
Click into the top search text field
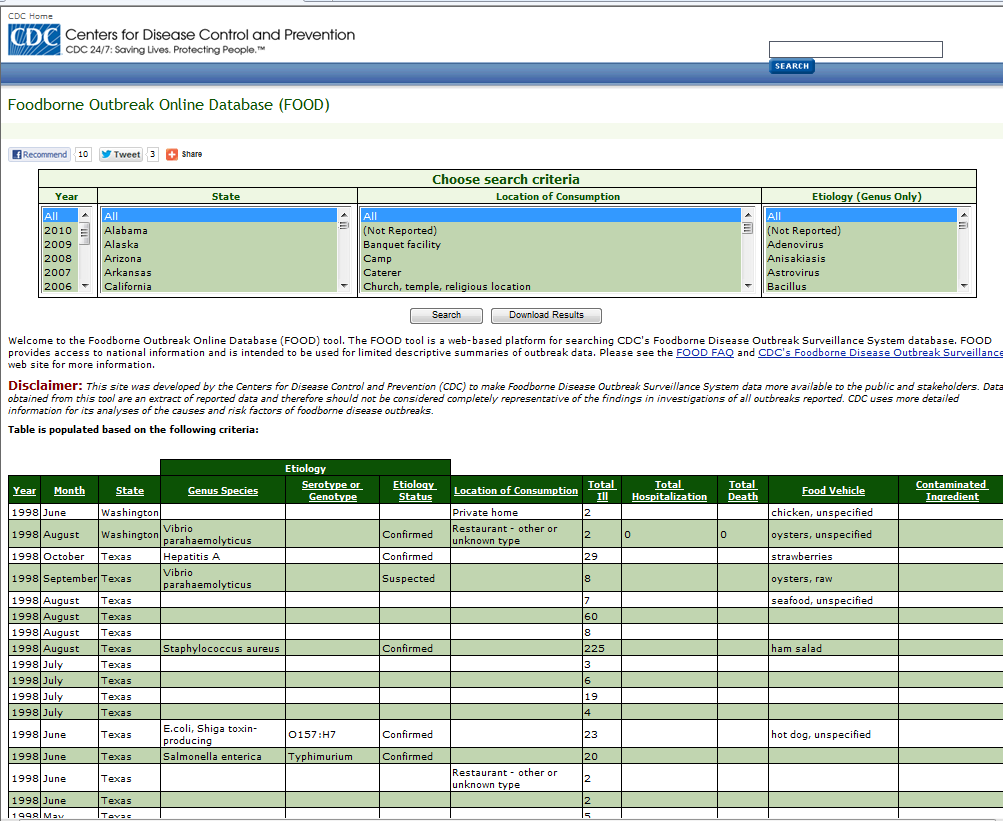click(855, 50)
